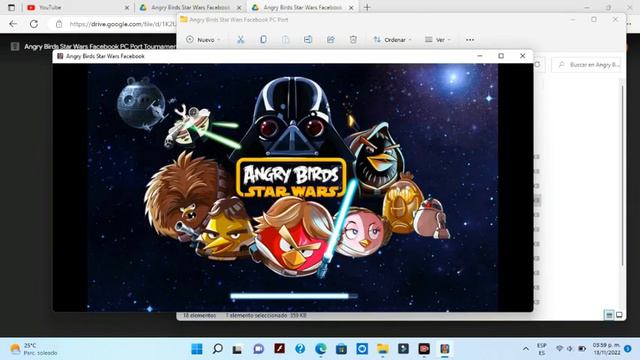Image resolution: width=640 pixels, height=360 pixels.
Task: Click the Cut scissors icon in File Explorer
Action: 240,40
